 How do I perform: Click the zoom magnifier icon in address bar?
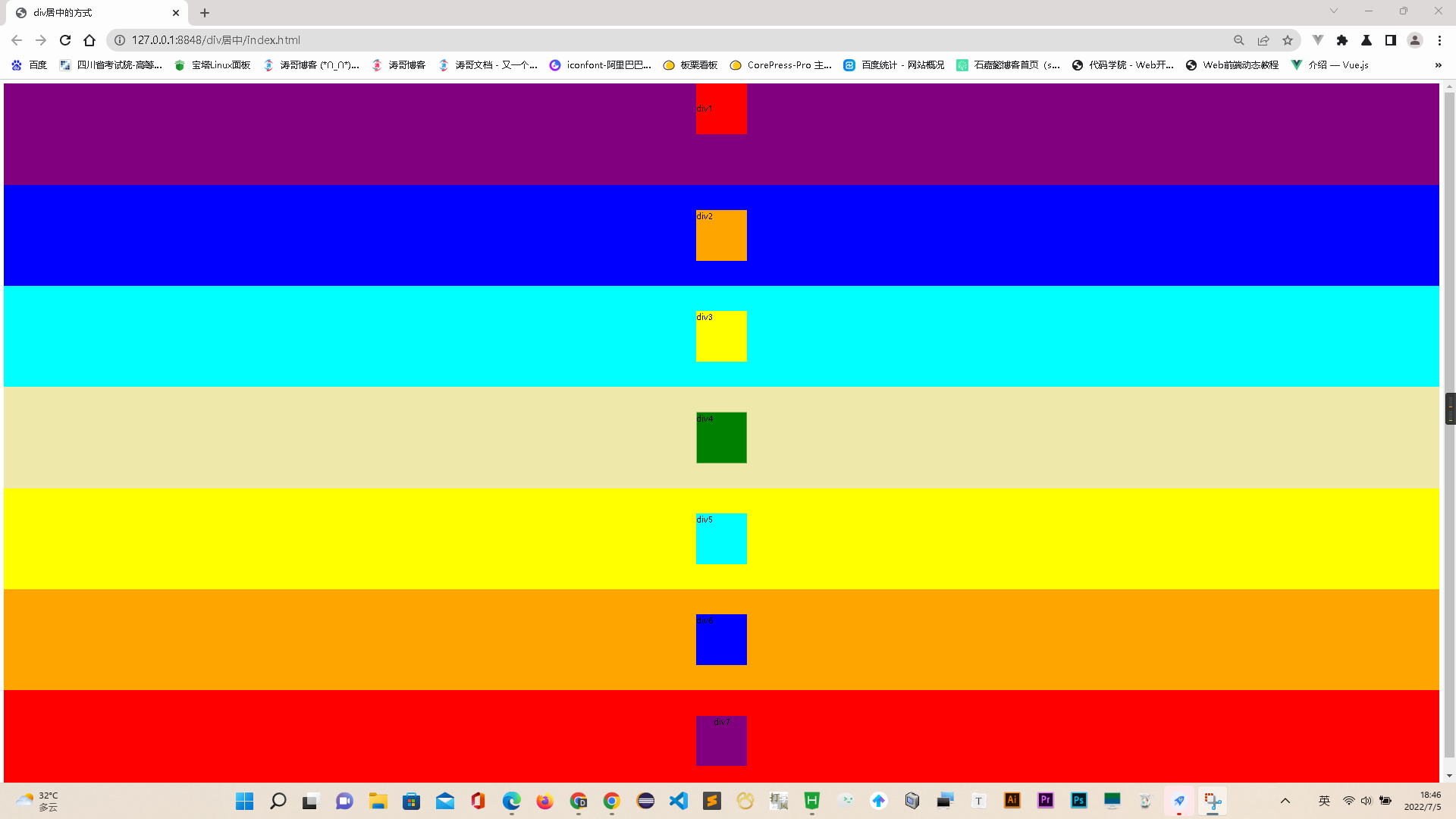pyautogui.click(x=1239, y=40)
